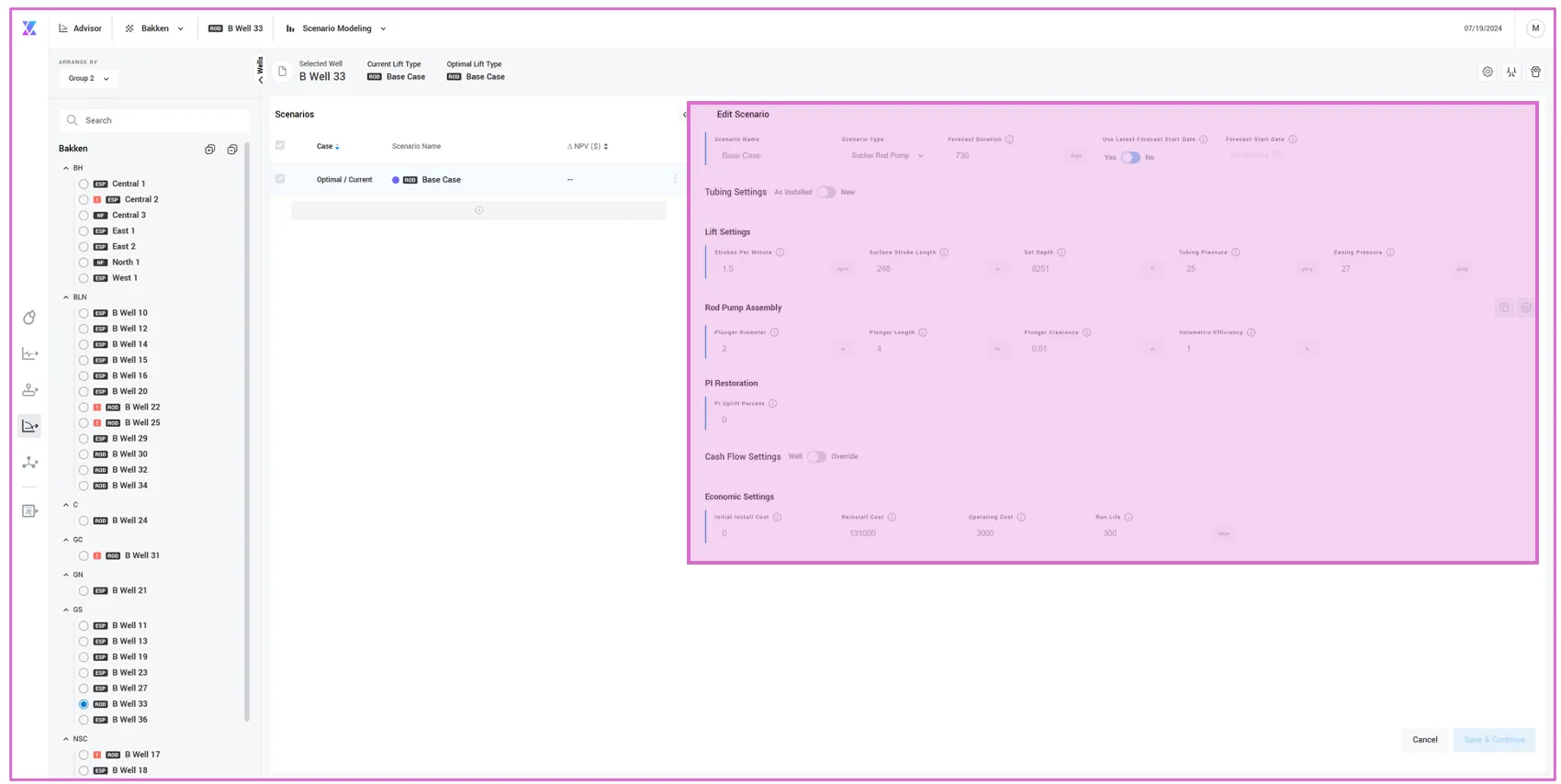The height and width of the screenshot is (784, 1561).
Task: Sort by the Case column header
Action: coord(328,146)
